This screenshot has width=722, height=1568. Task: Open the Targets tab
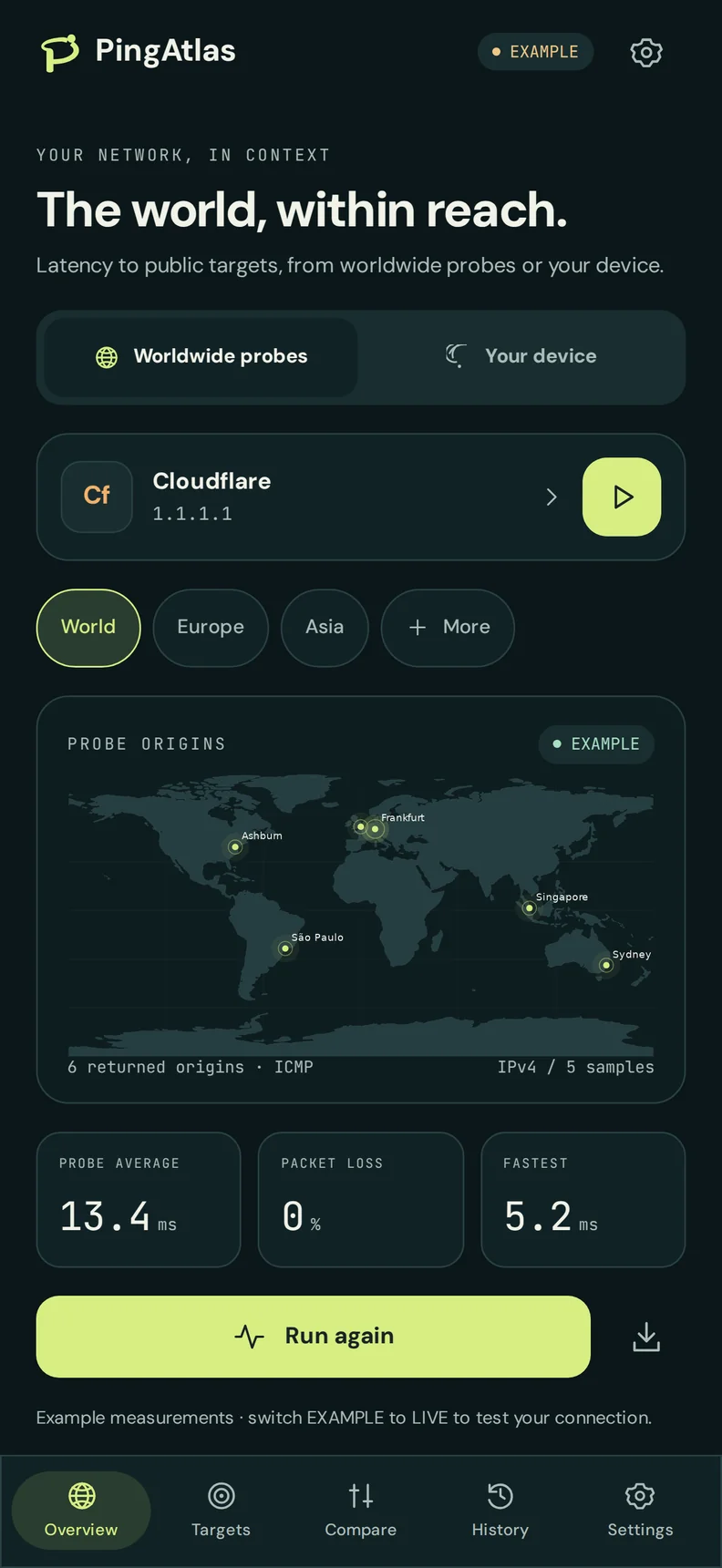tap(221, 1511)
